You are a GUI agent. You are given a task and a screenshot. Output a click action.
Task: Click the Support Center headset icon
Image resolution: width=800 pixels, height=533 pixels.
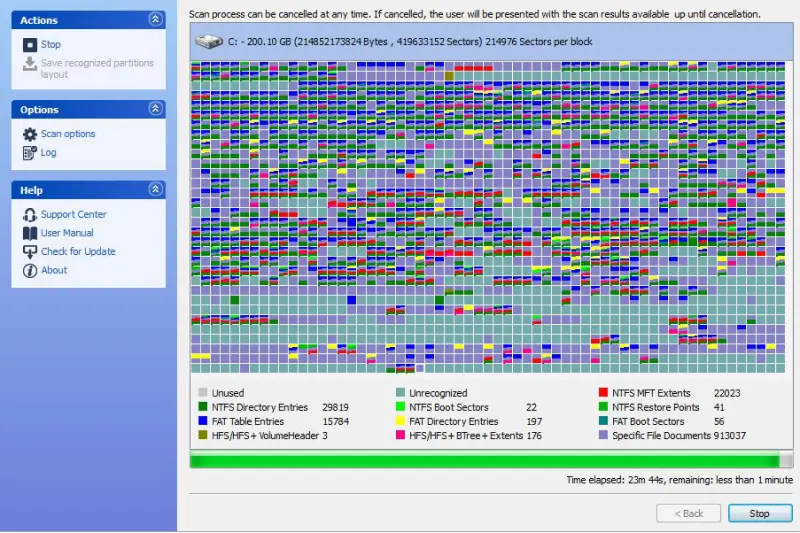30,215
